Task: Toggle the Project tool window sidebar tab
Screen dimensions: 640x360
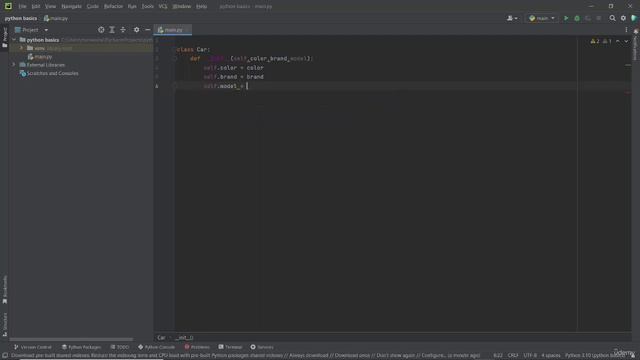Action: pyautogui.click(x=4, y=37)
